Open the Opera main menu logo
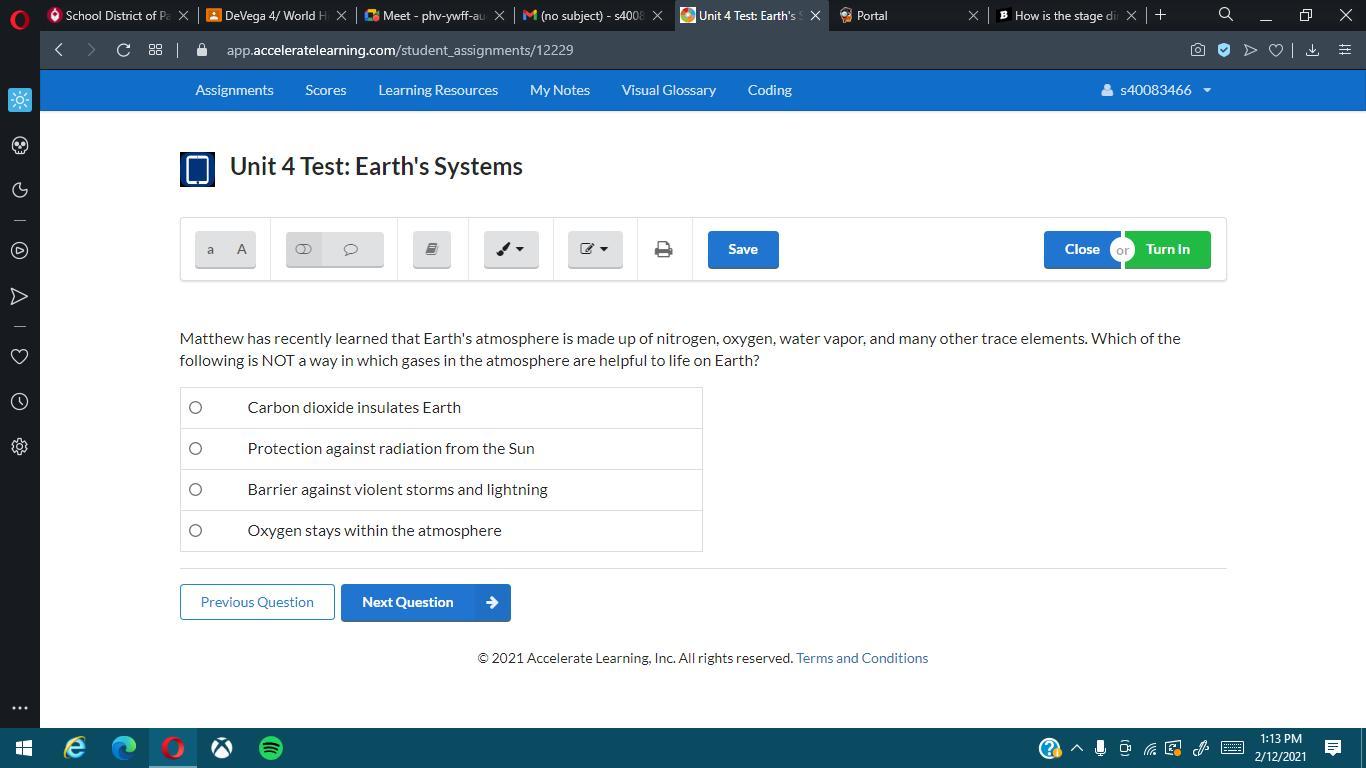The width and height of the screenshot is (1366, 768). [x=19, y=17]
